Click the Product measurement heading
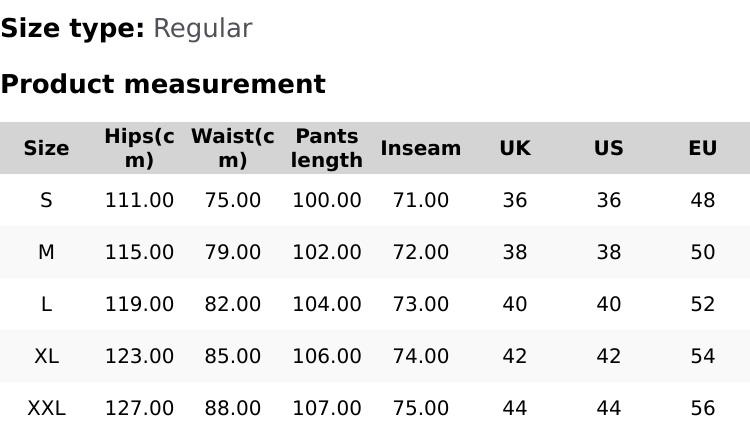Viewport: 750px width, 434px height. coord(163,84)
